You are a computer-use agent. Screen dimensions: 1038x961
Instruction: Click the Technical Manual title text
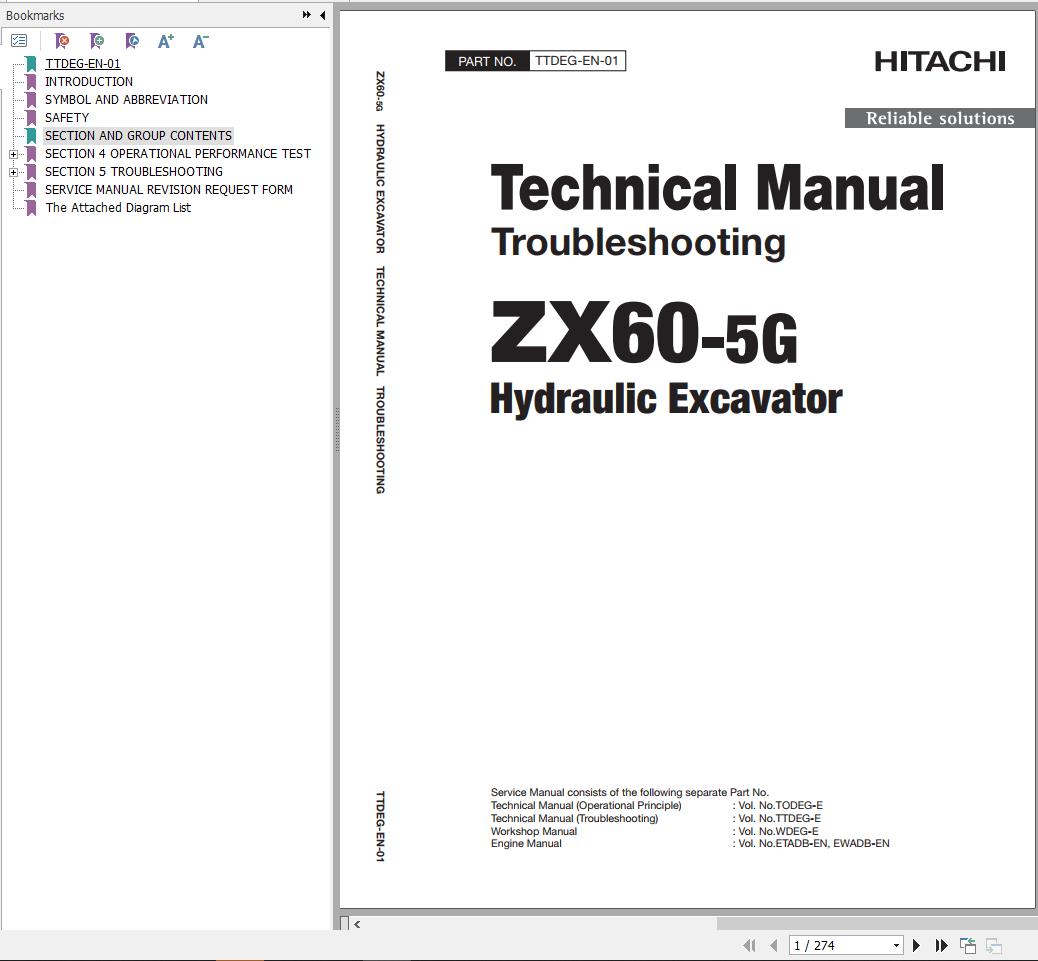[x=717, y=188]
